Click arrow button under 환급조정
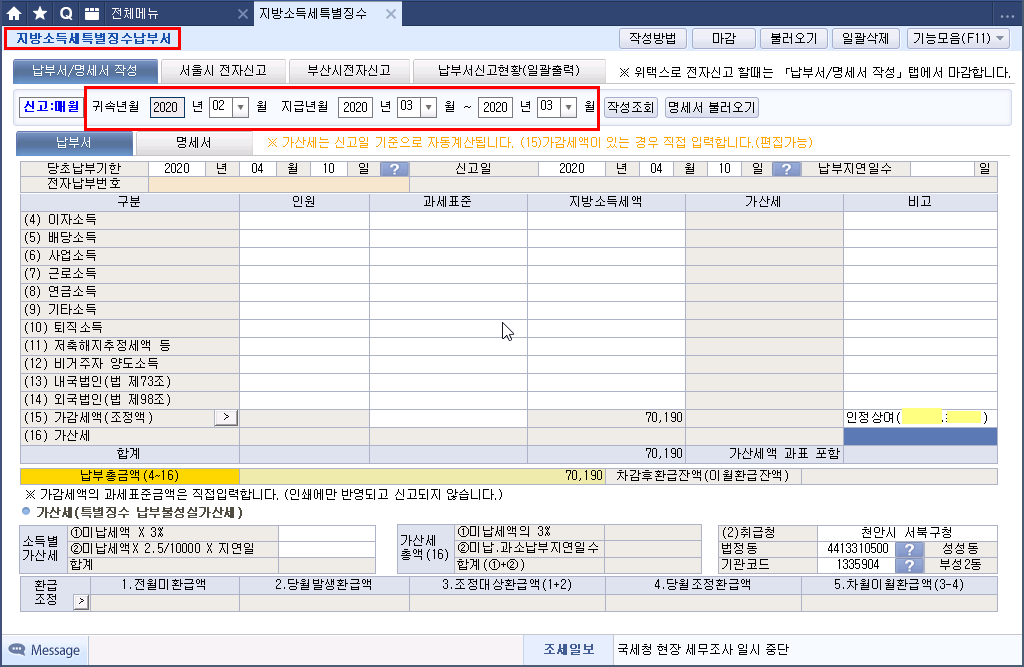 point(81,601)
